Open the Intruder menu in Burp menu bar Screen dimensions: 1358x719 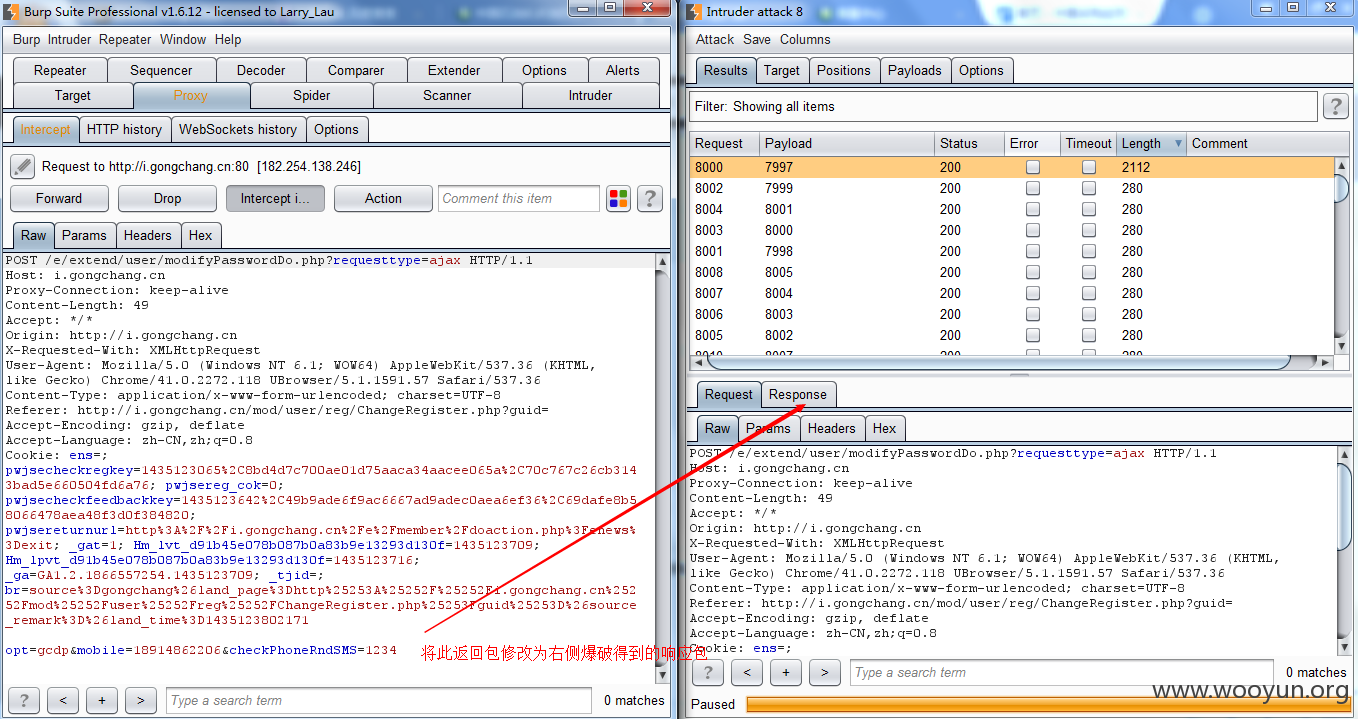point(69,40)
